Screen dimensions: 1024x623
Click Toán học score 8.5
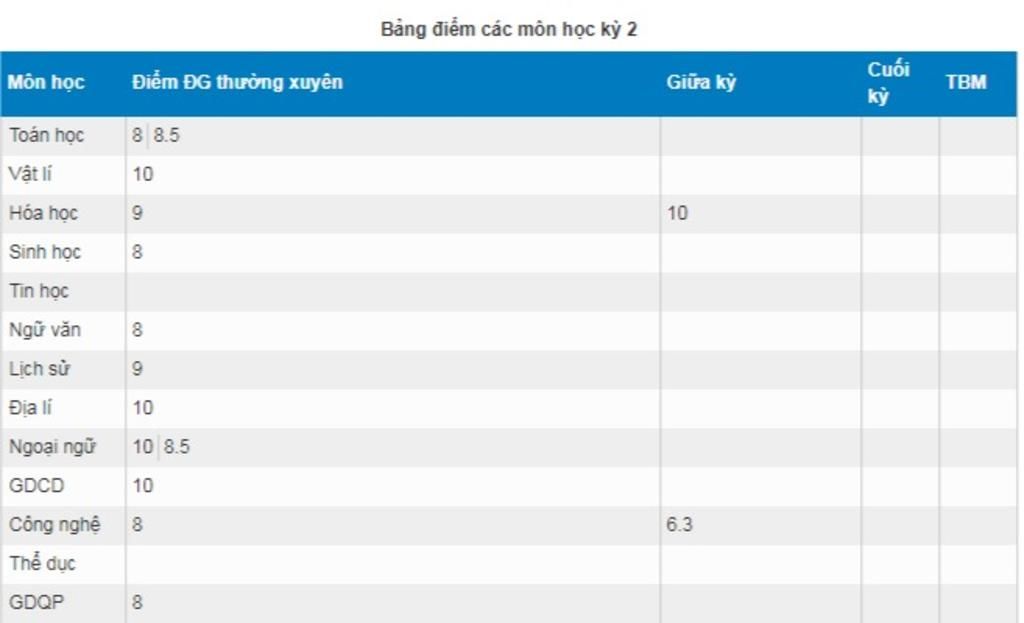167,135
